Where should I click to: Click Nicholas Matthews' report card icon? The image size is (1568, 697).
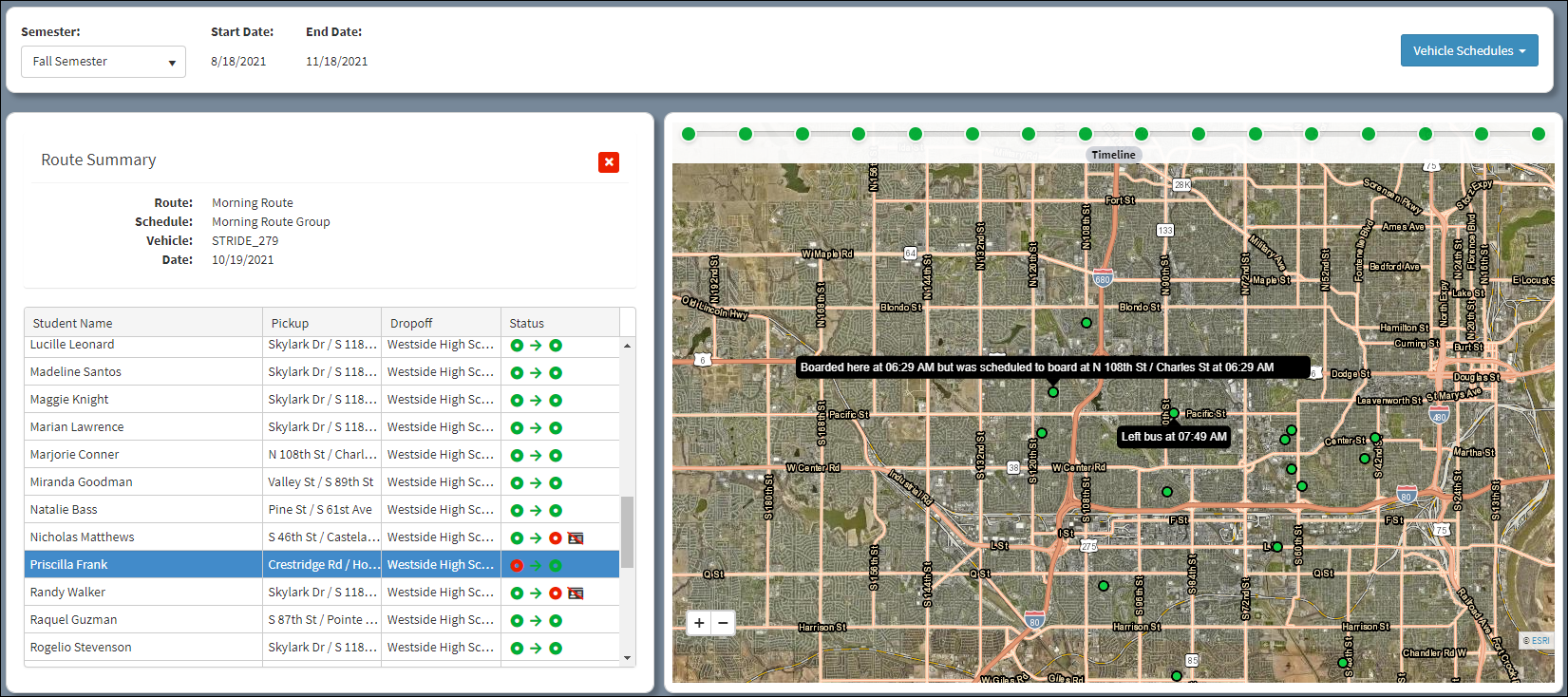coord(576,538)
